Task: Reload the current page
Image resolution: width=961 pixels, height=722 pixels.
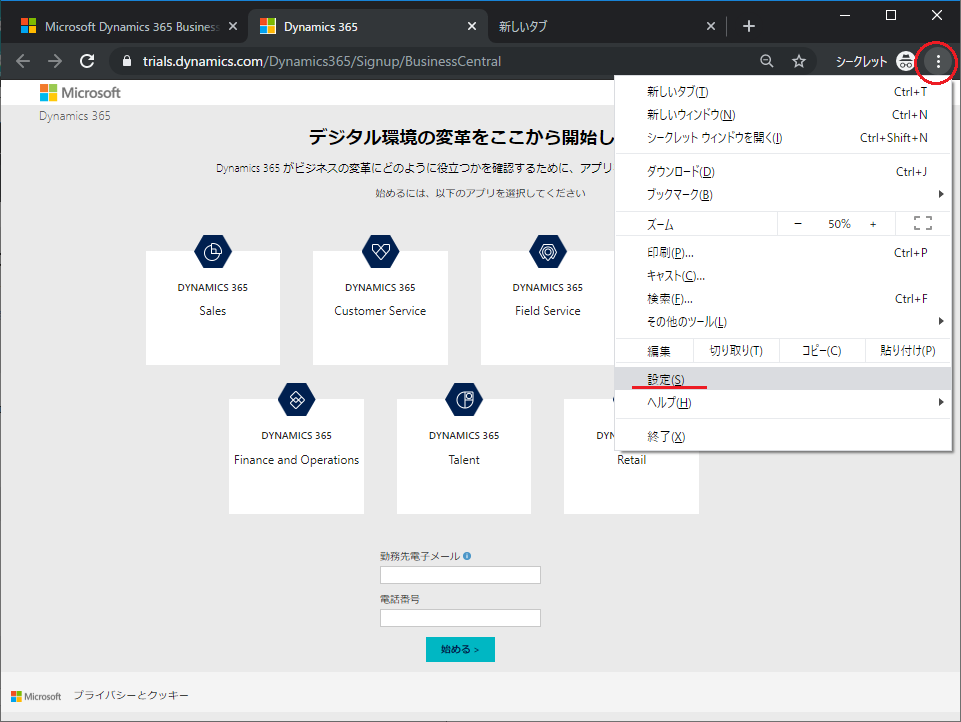Action: click(87, 61)
